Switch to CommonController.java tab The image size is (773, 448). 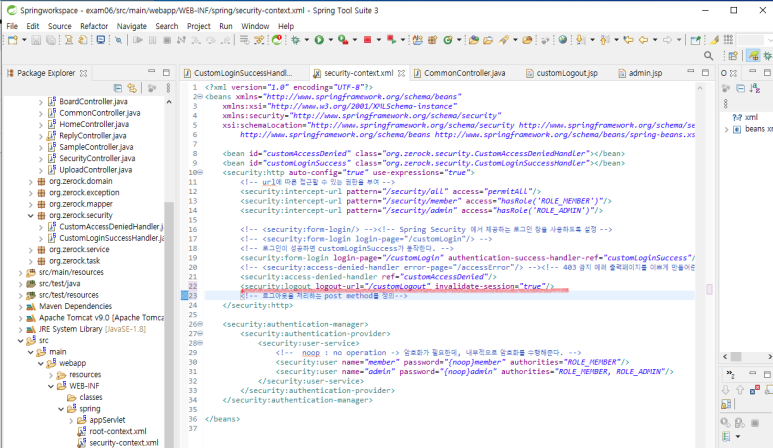click(x=459, y=73)
